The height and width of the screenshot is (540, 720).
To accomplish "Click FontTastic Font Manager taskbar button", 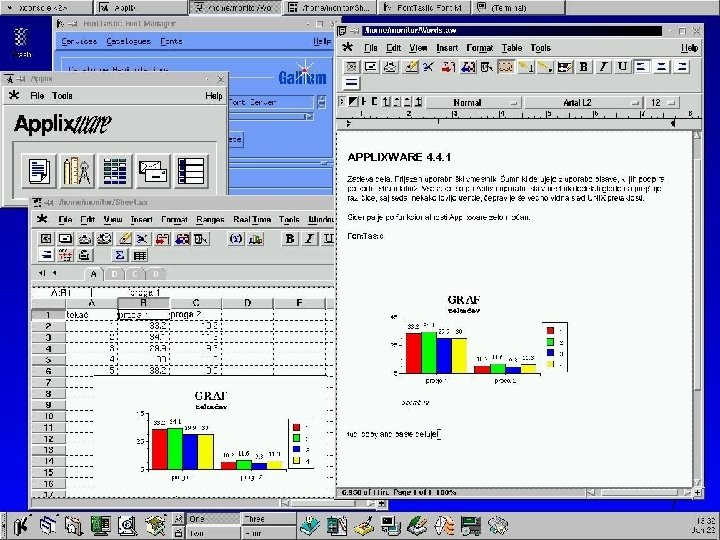I will [423, 7].
